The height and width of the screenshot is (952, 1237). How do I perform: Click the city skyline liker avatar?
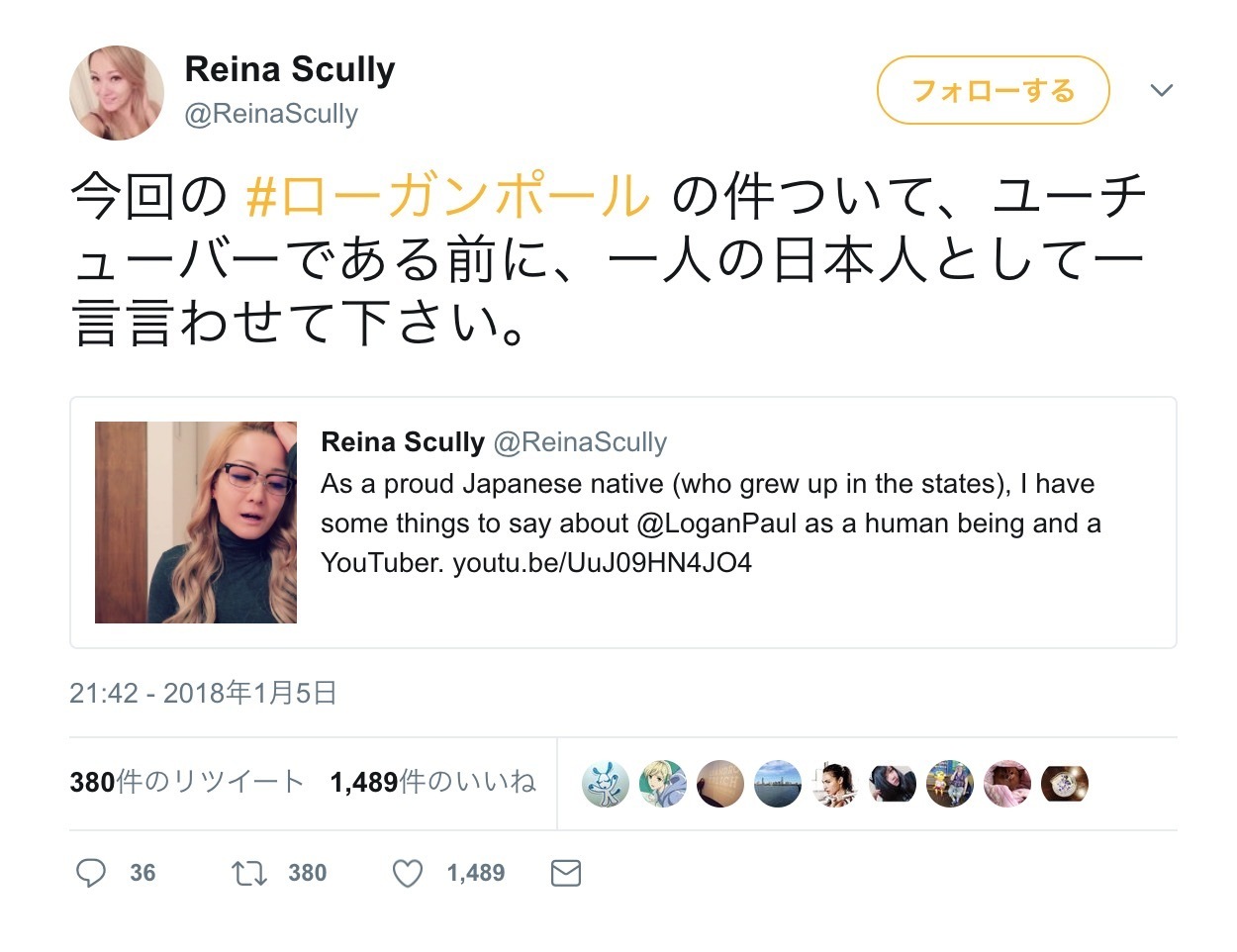(x=778, y=784)
